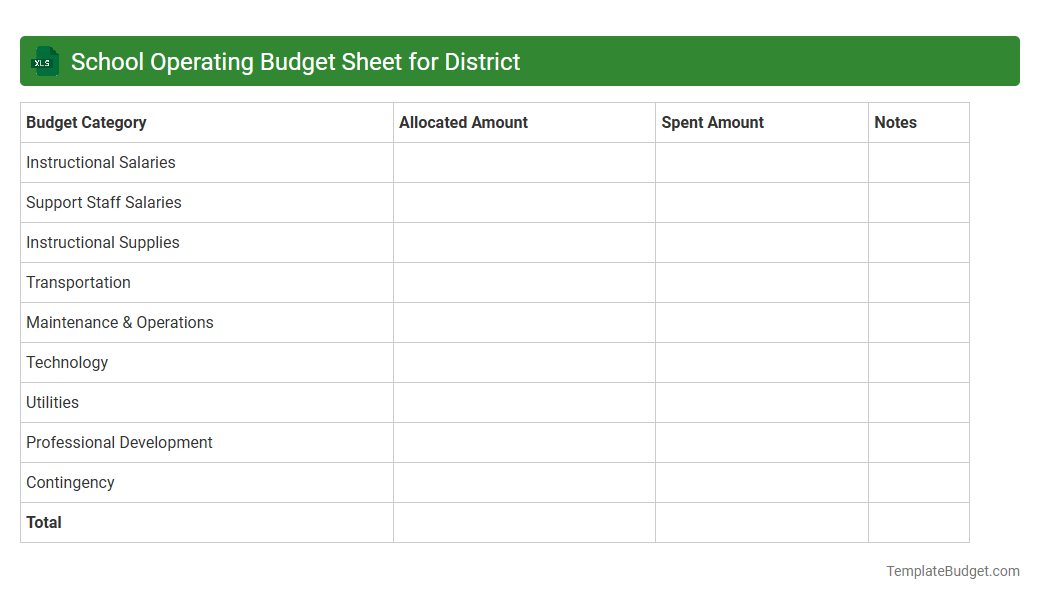Select the 'Maintenance & Operations' row

[x=119, y=322]
